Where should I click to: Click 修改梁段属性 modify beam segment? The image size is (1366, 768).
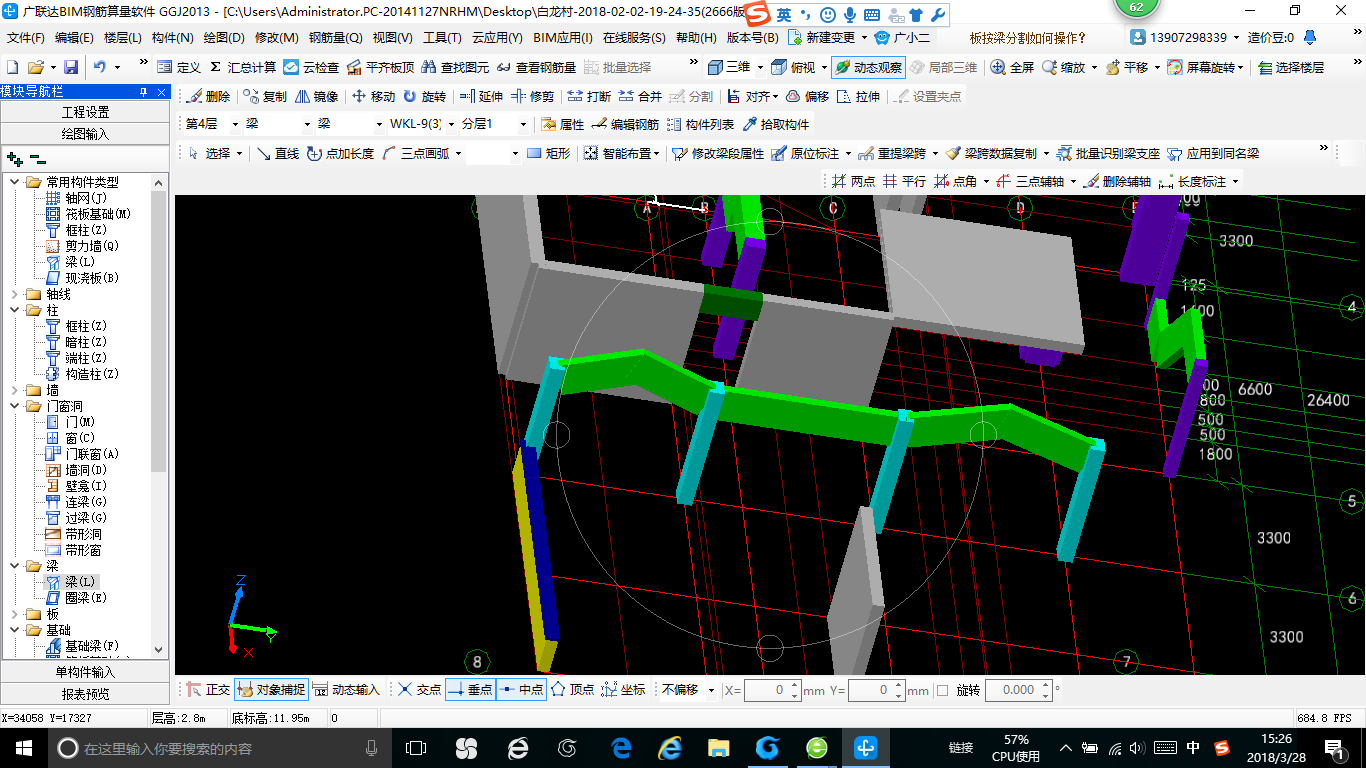click(x=717, y=153)
